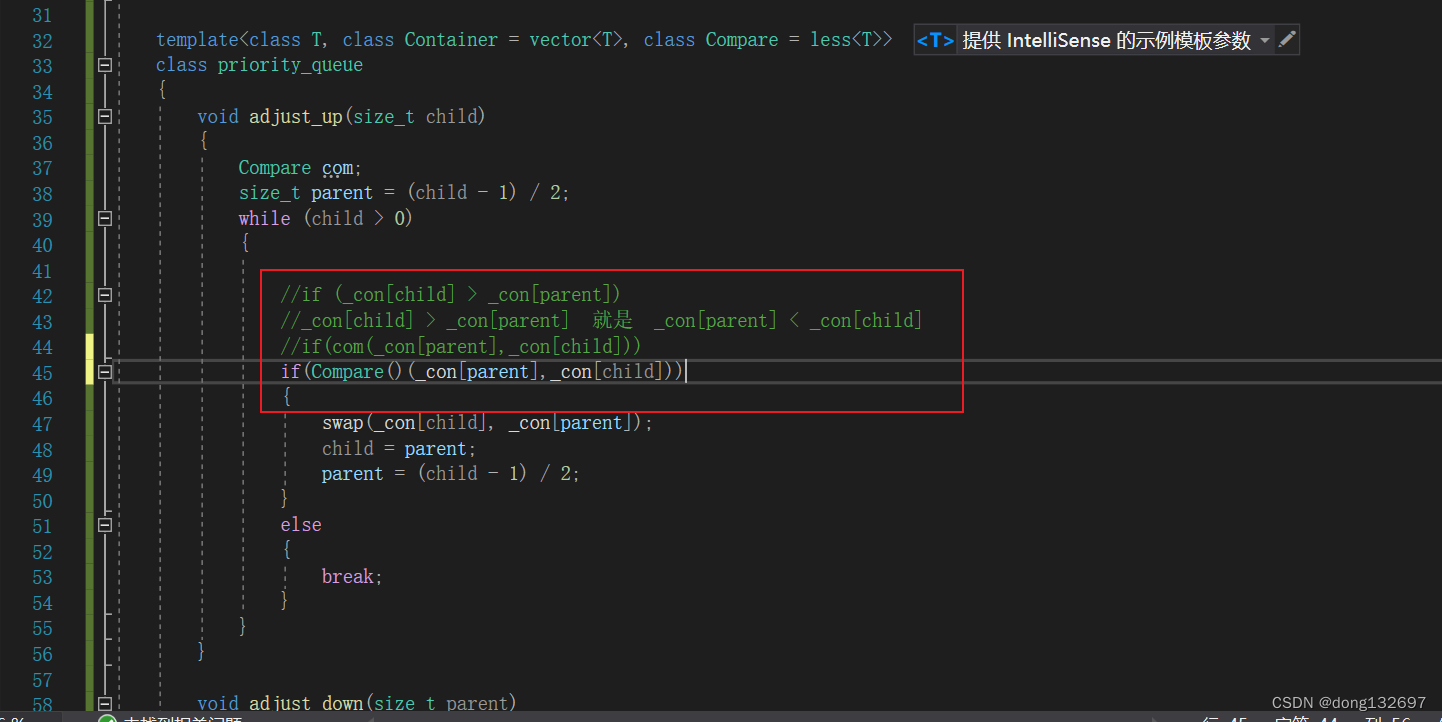Click the '就是' text in line 43 comment
The height and width of the screenshot is (722, 1442).
tap(612, 321)
